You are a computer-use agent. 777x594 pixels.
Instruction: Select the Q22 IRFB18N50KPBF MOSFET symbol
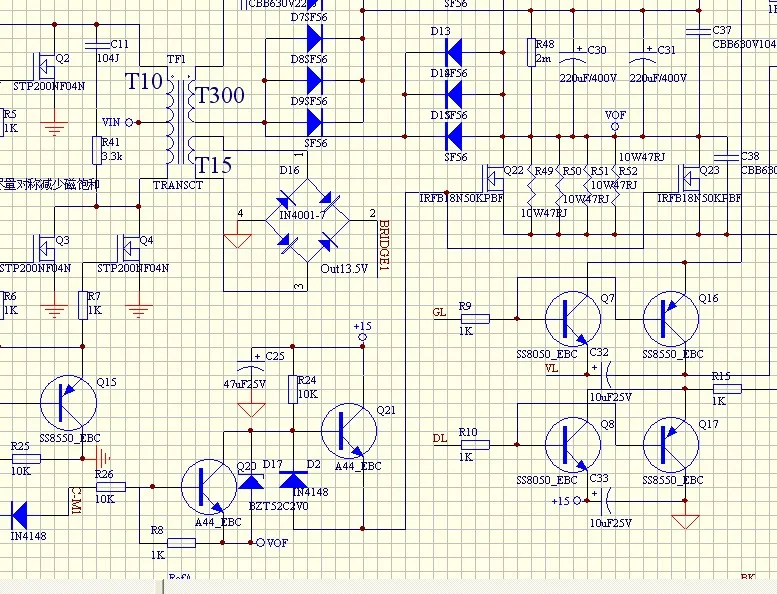pos(493,178)
